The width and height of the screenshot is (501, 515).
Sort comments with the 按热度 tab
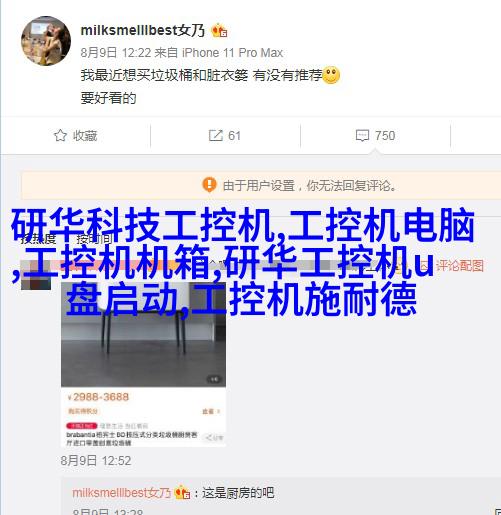tap(38, 239)
